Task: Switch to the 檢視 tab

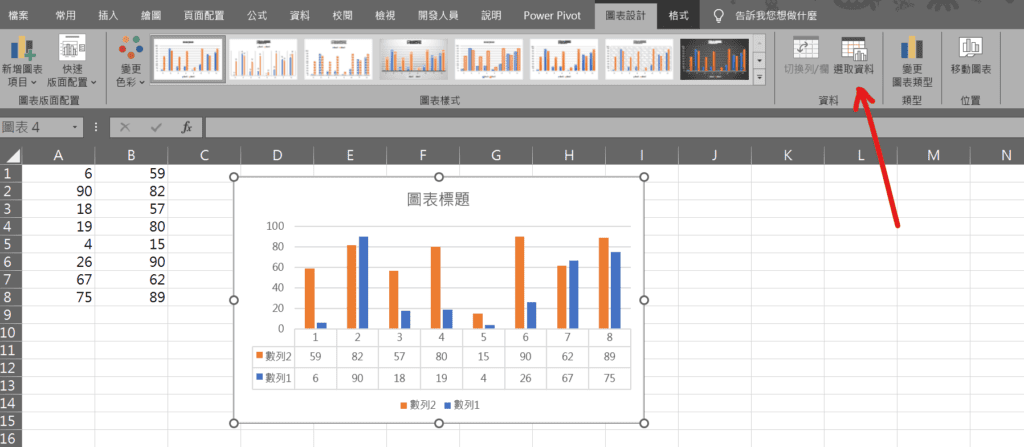Action: click(385, 16)
